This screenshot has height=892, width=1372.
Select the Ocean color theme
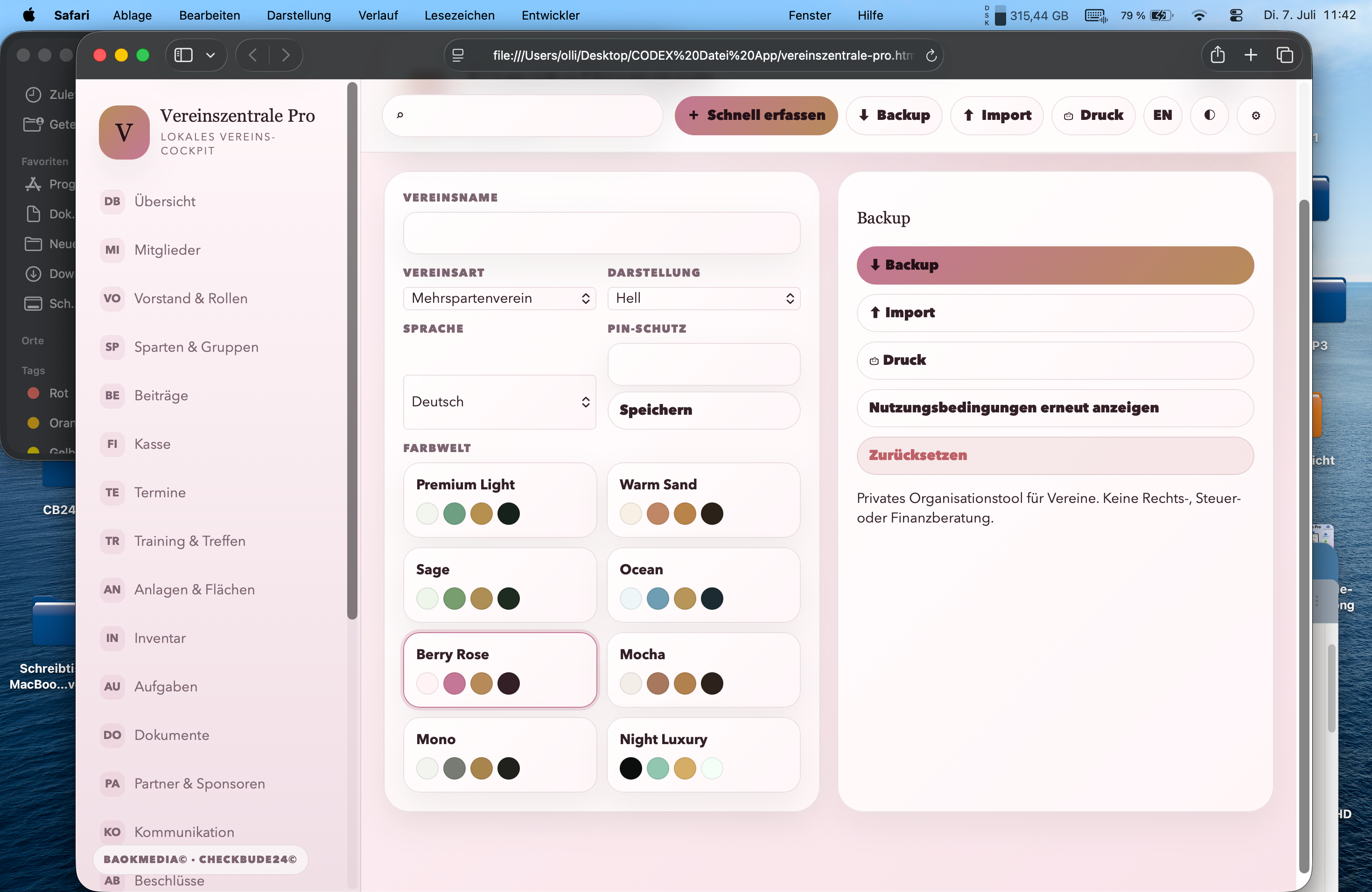[704, 584]
